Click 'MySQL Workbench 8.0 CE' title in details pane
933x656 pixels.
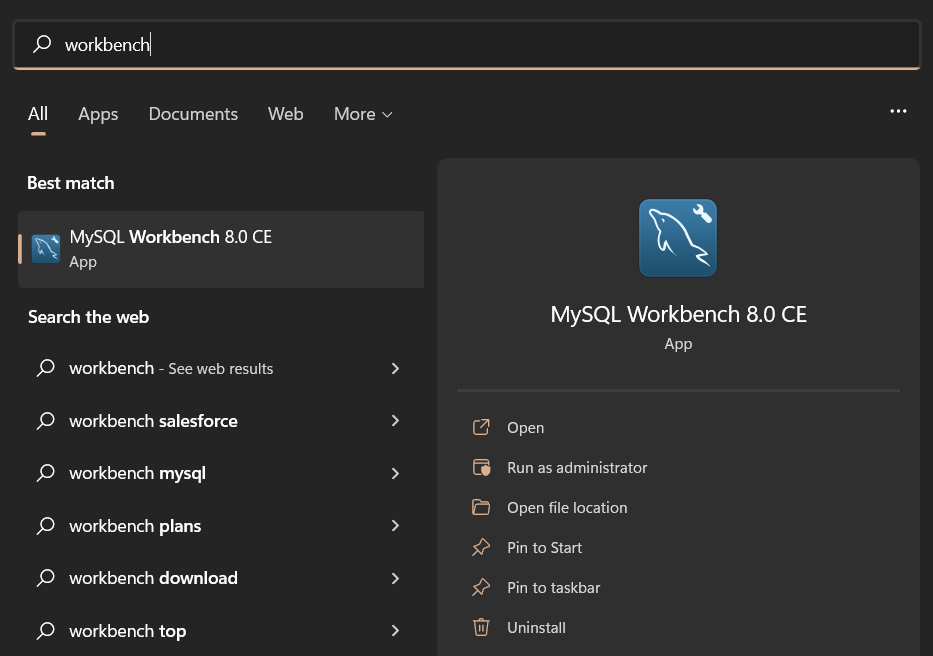pos(678,314)
